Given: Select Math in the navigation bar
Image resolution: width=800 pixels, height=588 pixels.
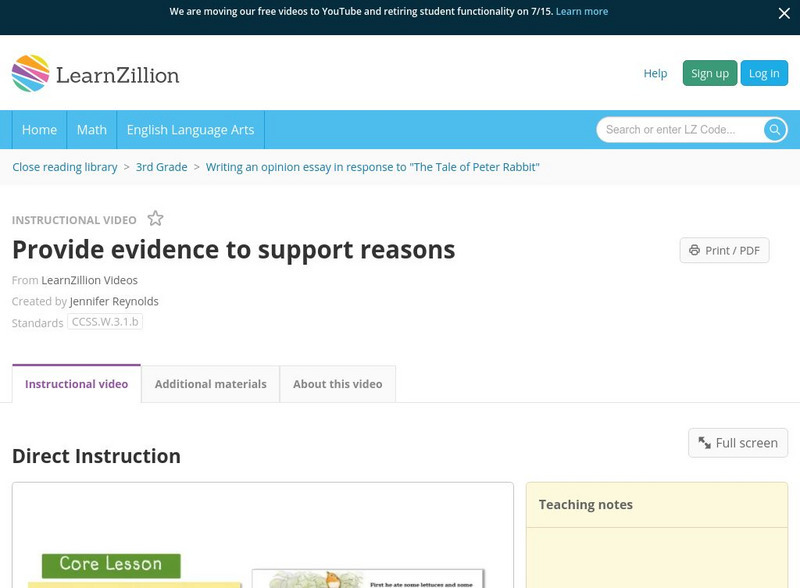Looking at the screenshot, I should [91, 129].
